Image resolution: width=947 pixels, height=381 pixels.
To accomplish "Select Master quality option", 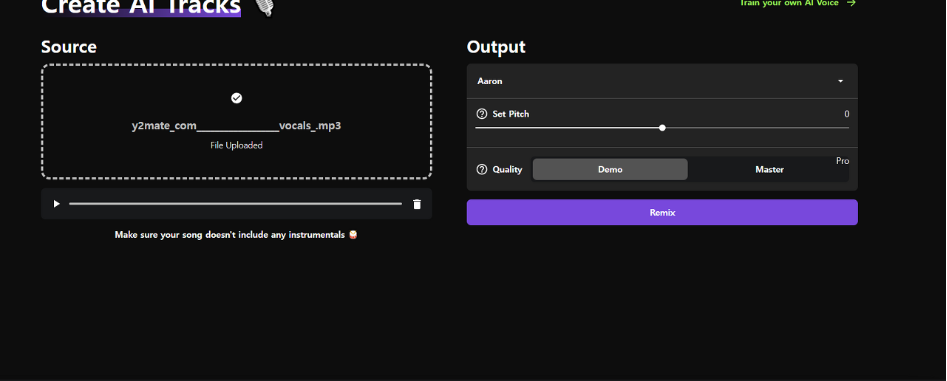I will (769, 169).
